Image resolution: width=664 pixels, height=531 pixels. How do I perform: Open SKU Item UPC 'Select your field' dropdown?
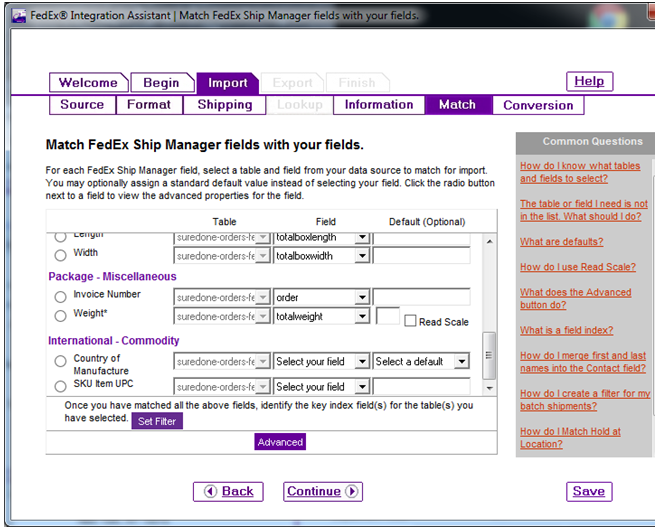coord(362,387)
